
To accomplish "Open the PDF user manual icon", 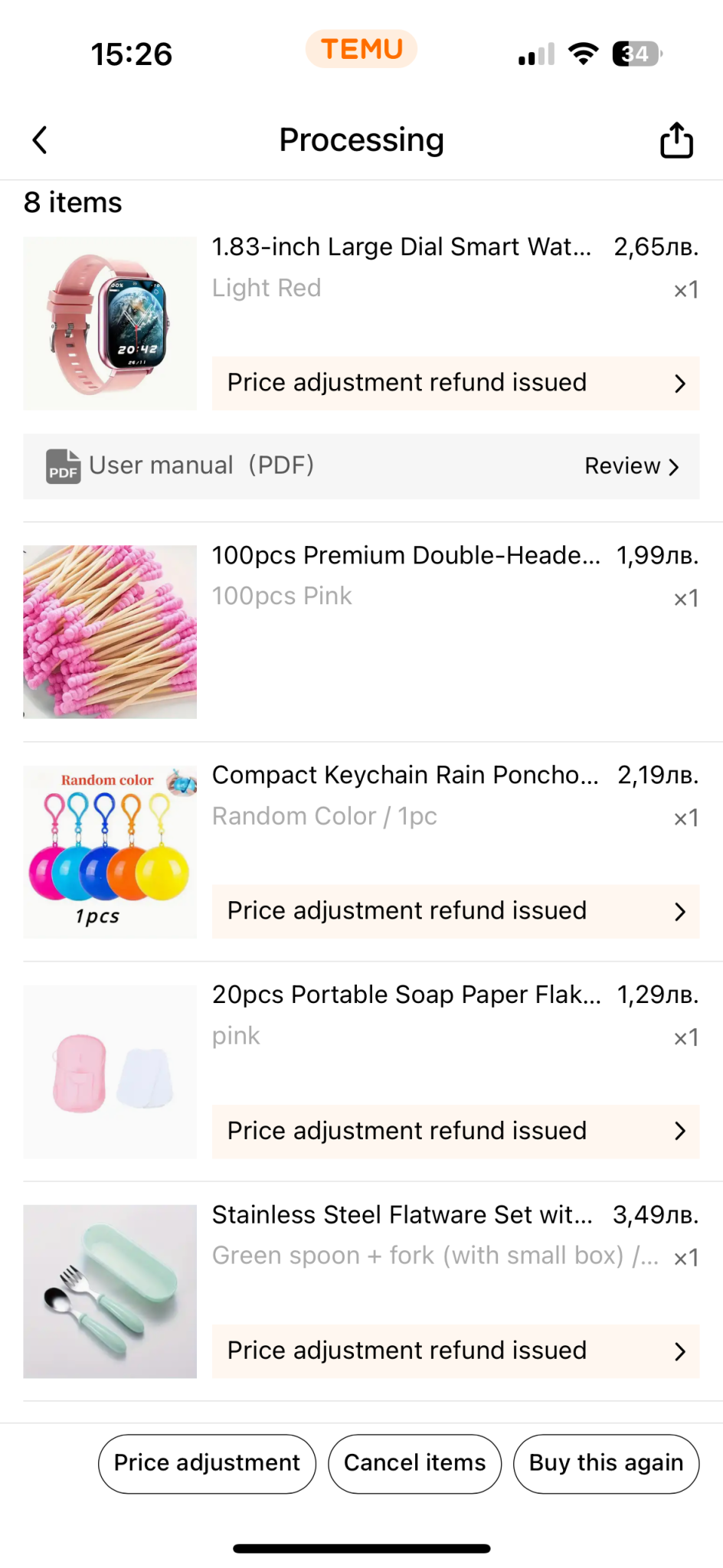I will [63, 466].
